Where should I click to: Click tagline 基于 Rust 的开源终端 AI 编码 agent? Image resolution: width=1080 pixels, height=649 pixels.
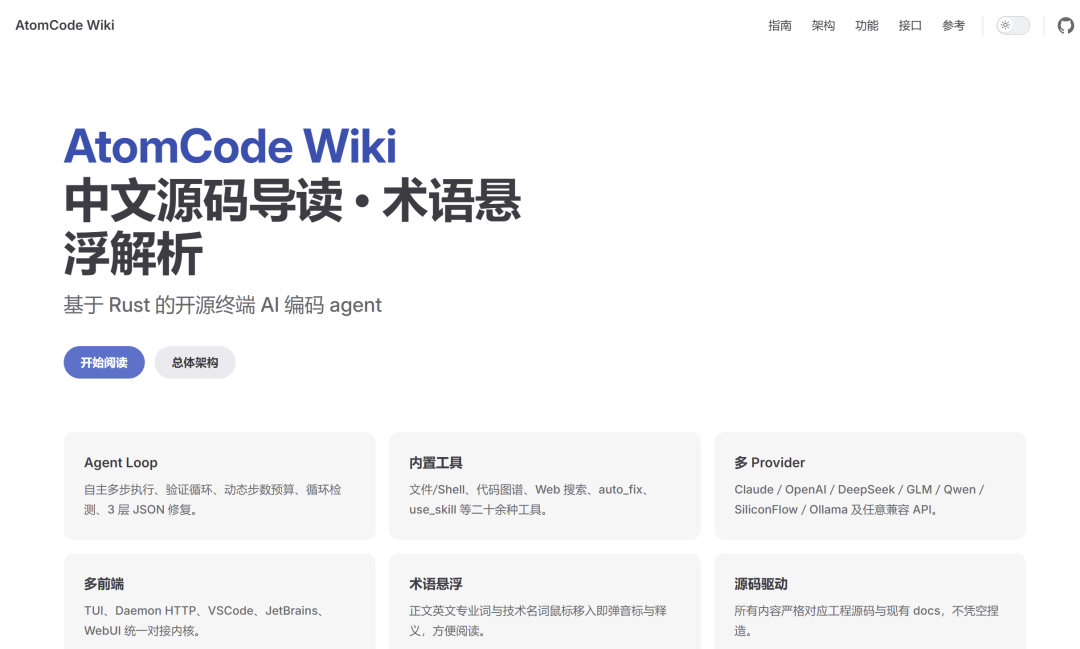222,305
